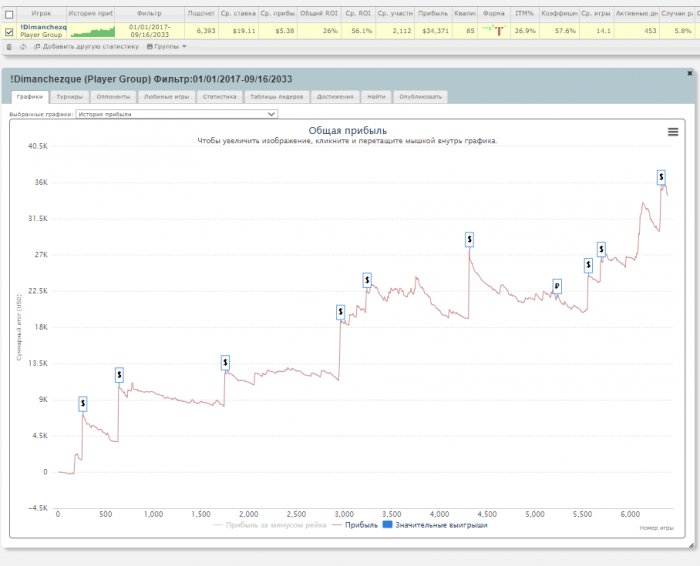Click the first $ marker near 9K
Screen dimensions: 700x566
(83, 403)
